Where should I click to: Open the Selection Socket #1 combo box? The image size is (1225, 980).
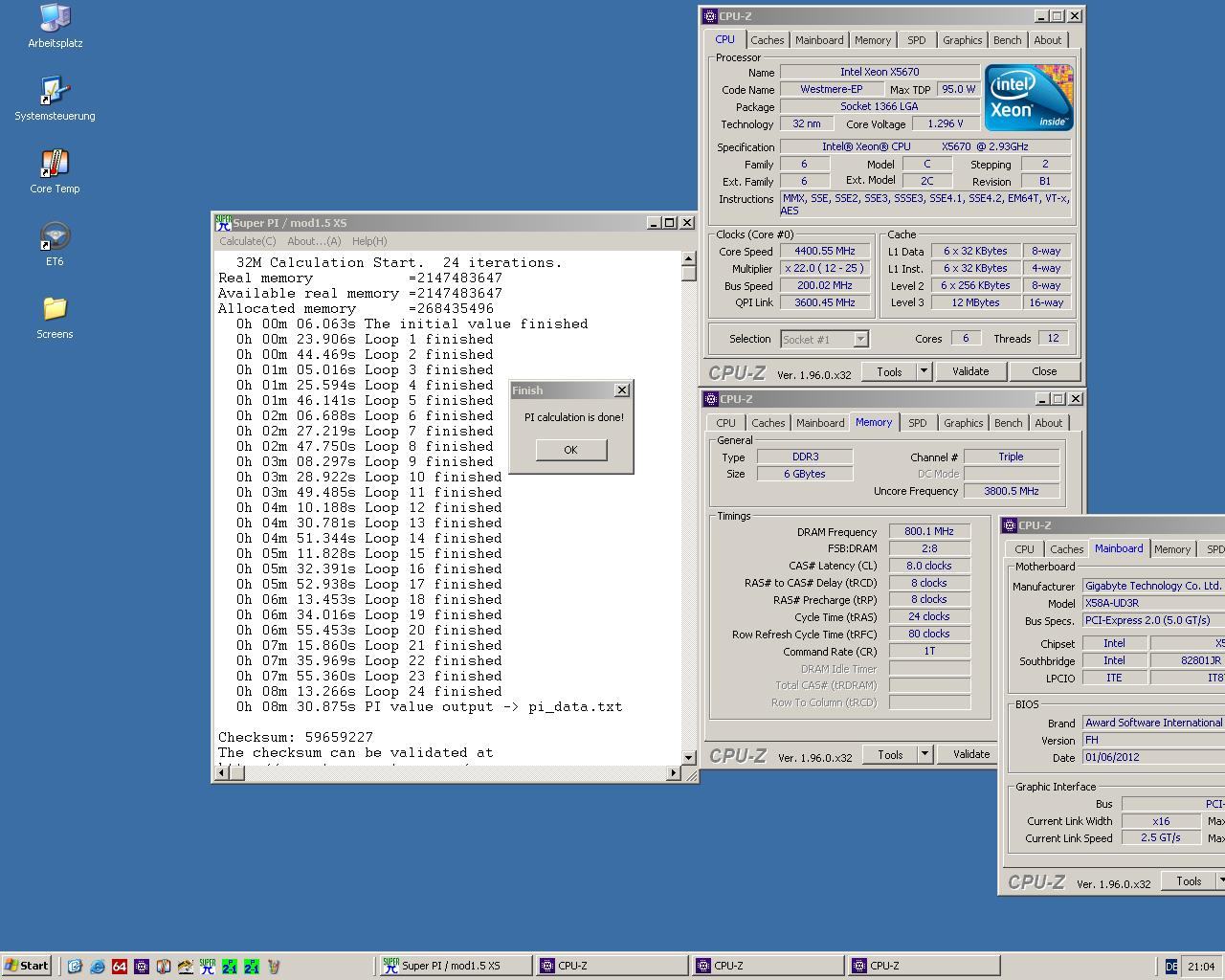824,339
